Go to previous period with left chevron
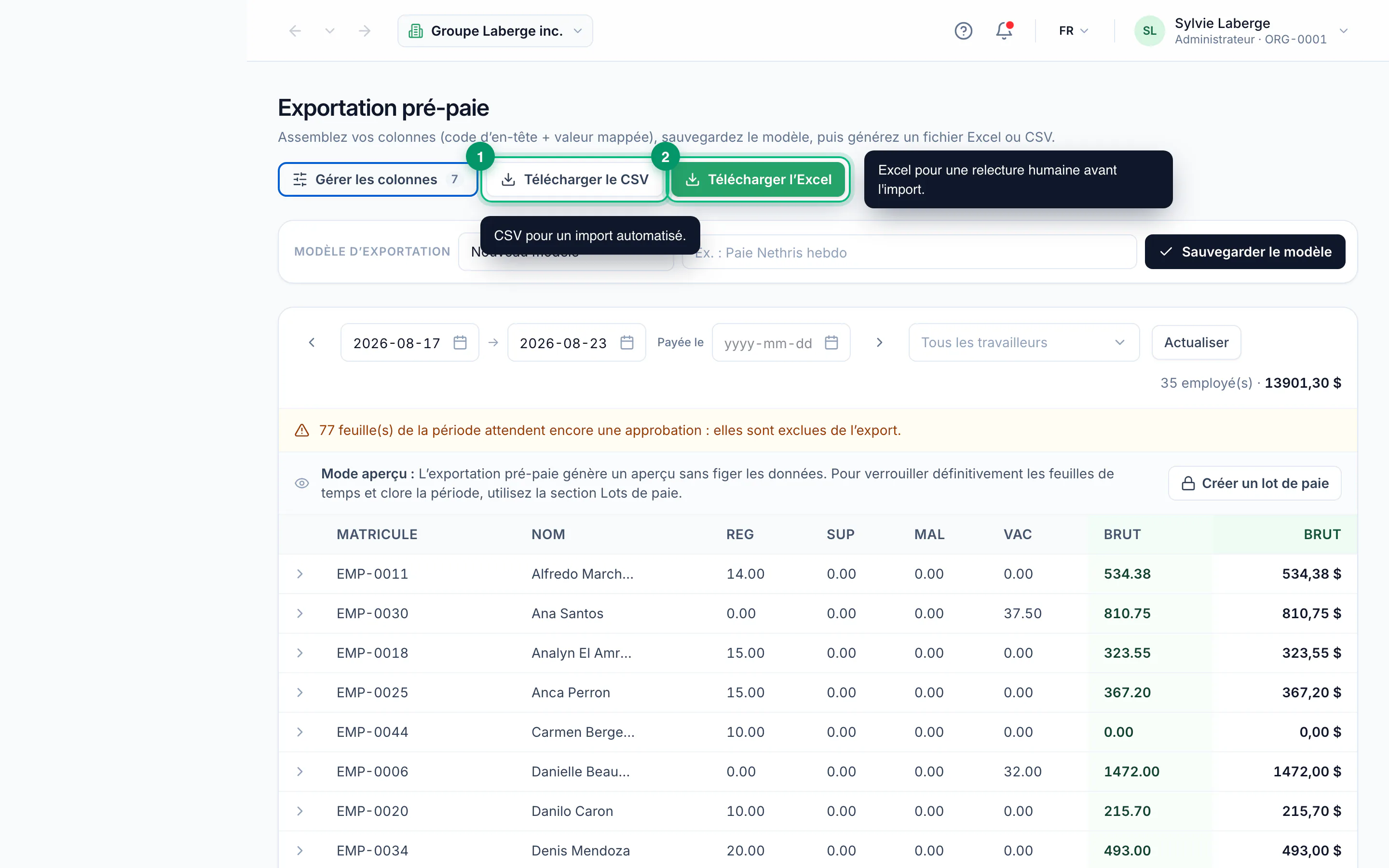This screenshot has height=868, width=1389. (x=312, y=343)
